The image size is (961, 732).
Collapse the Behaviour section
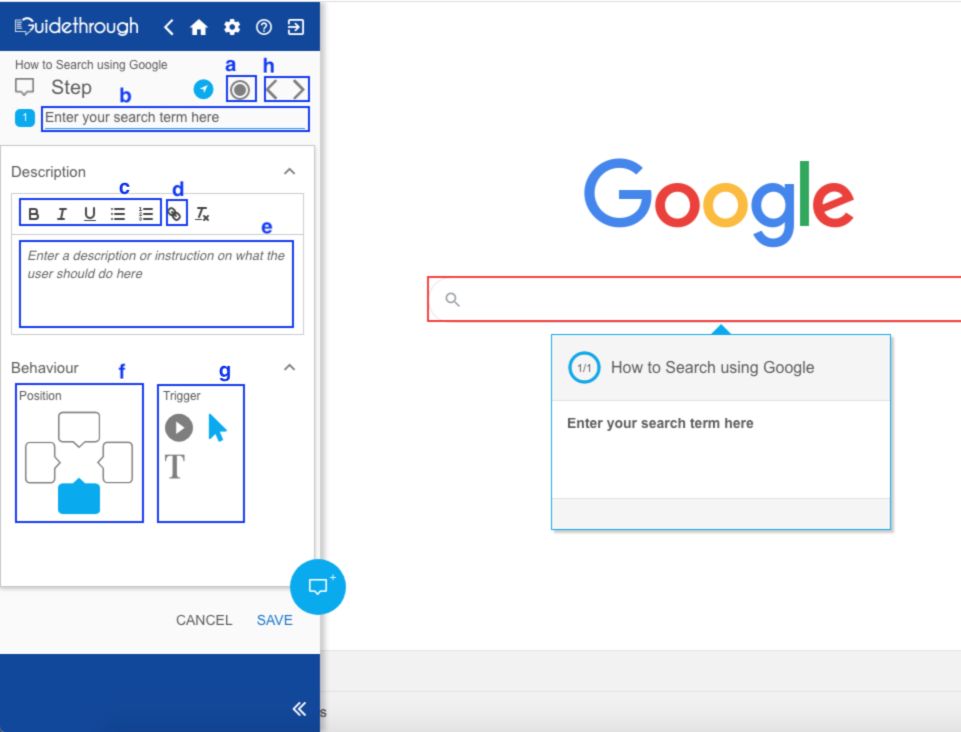pyautogui.click(x=289, y=367)
